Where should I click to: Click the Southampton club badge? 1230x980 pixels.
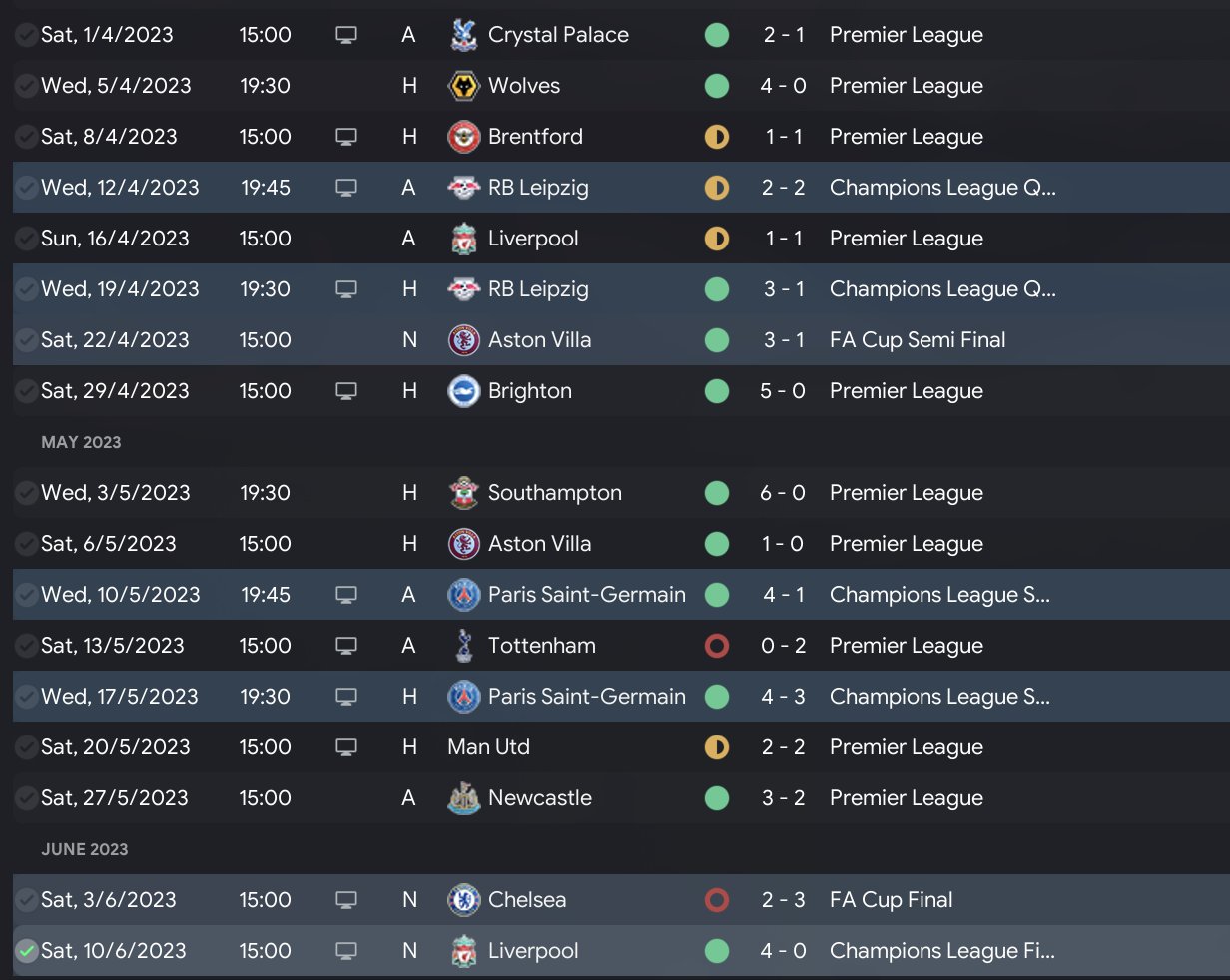(464, 493)
